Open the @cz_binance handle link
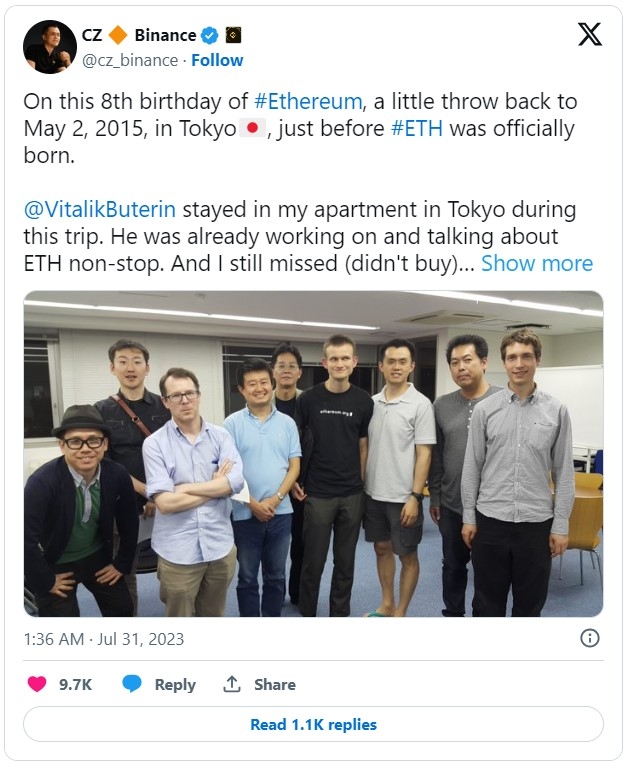623x762 pixels. click(x=130, y=60)
